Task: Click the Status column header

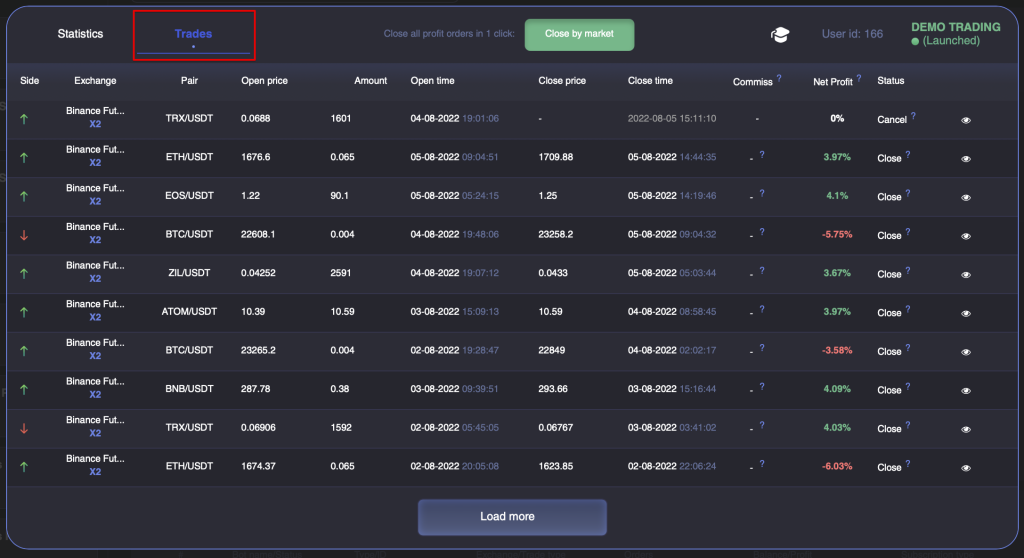Action: (x=891, y=80)
